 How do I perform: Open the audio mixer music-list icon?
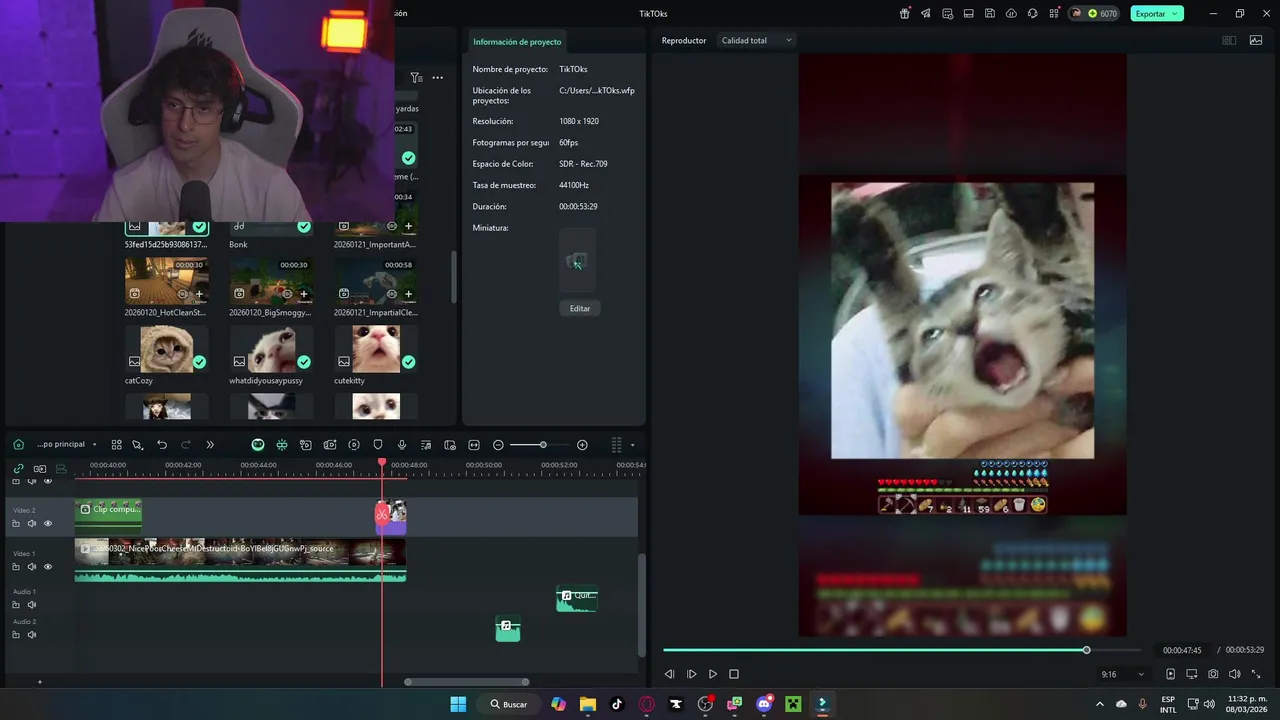click(x=426, y=445)
